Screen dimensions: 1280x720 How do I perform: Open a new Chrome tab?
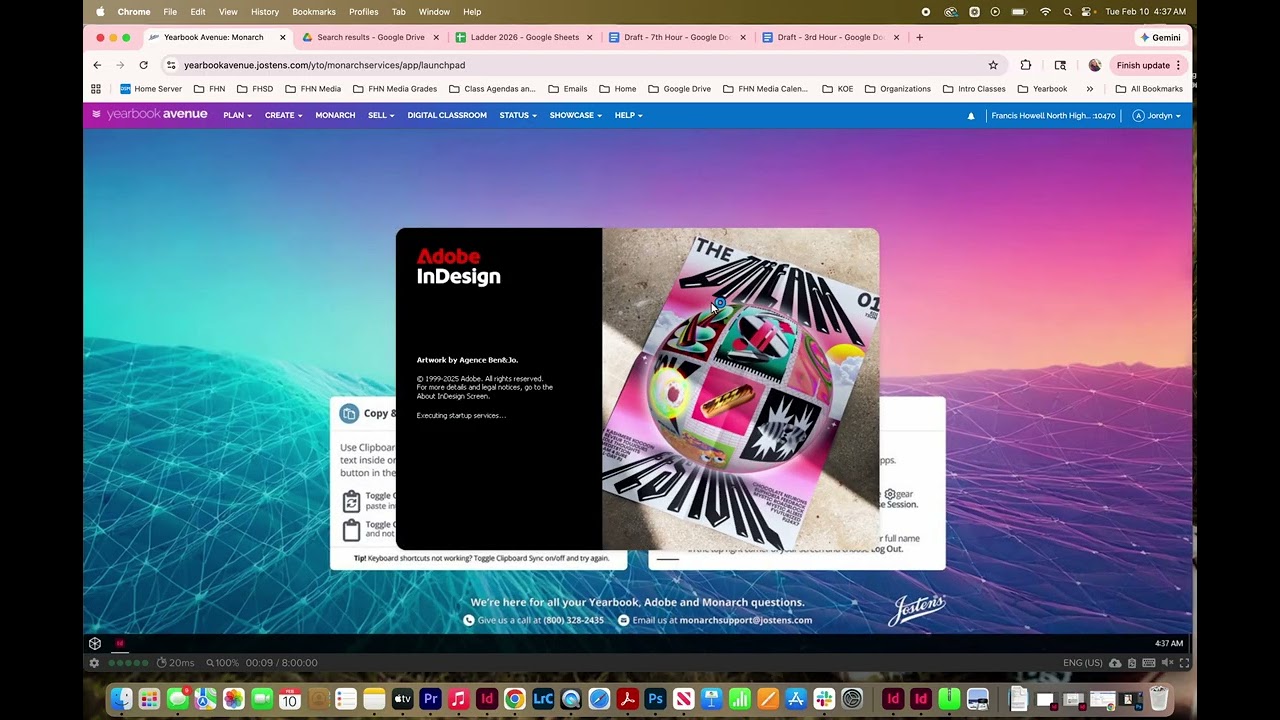[x=920, y=37]
